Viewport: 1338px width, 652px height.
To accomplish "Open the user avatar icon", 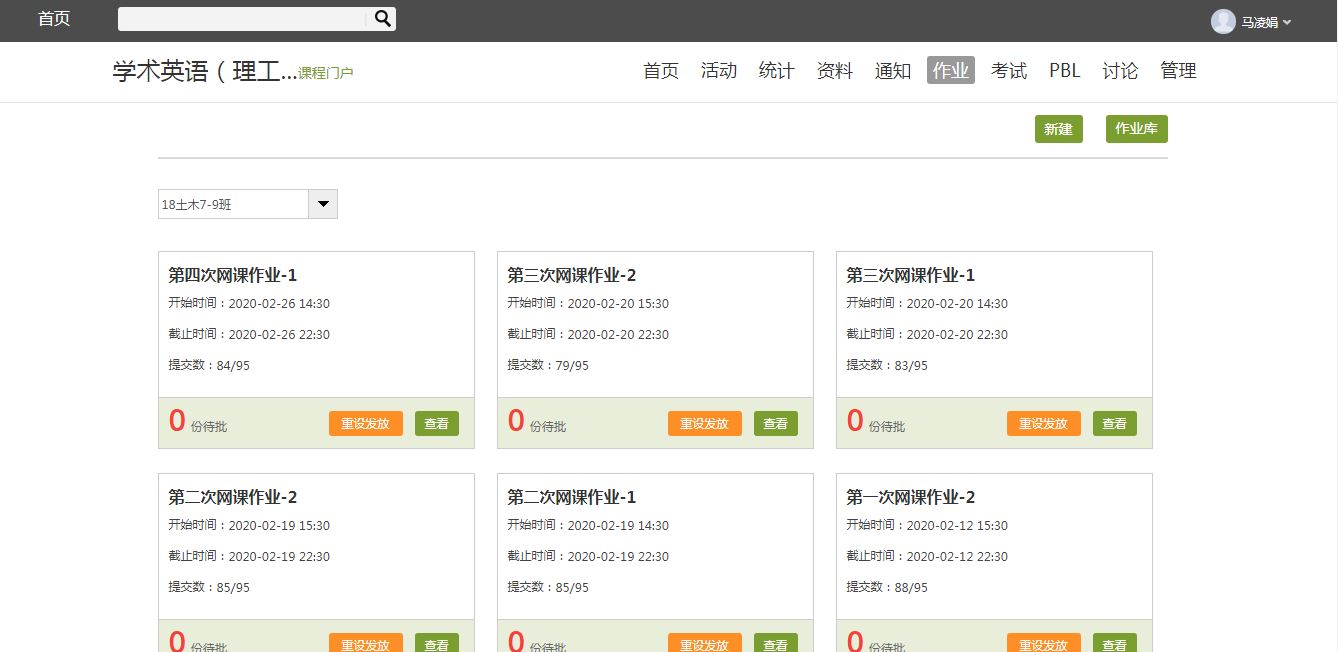I will click(1223, 22).
